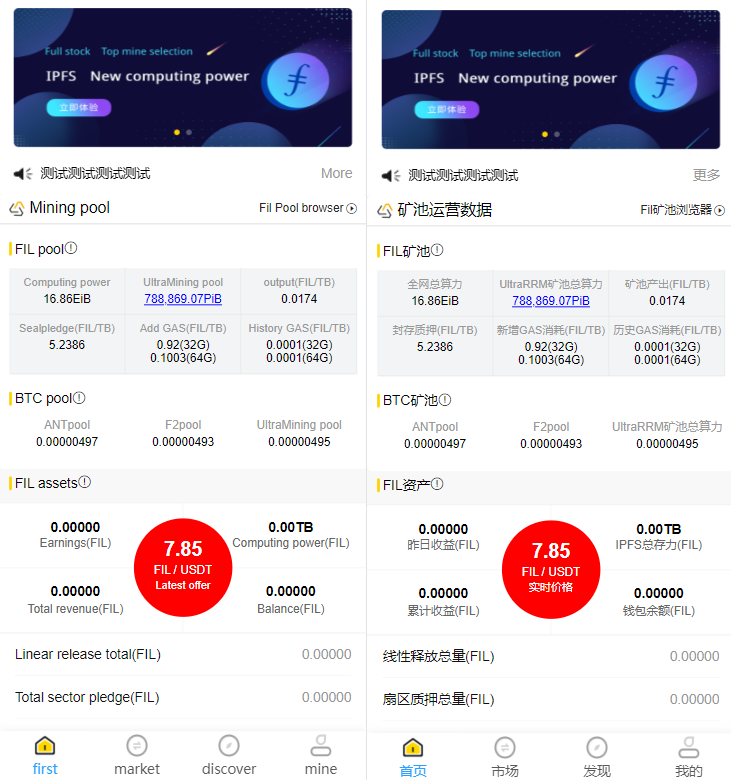Show More announcements on left panel

tap(336, 173)
